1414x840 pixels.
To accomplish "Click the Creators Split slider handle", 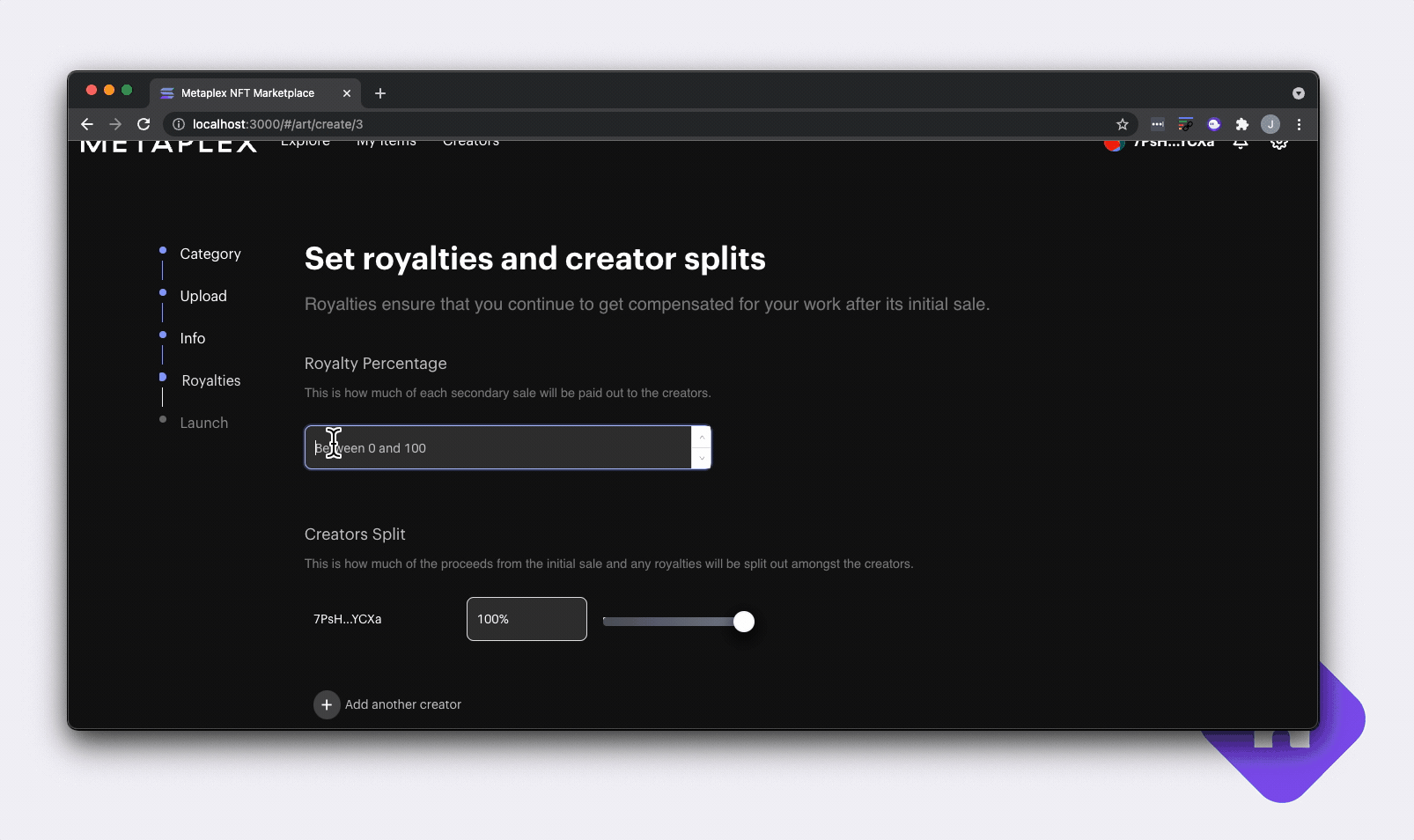I will tap(743, 621).
